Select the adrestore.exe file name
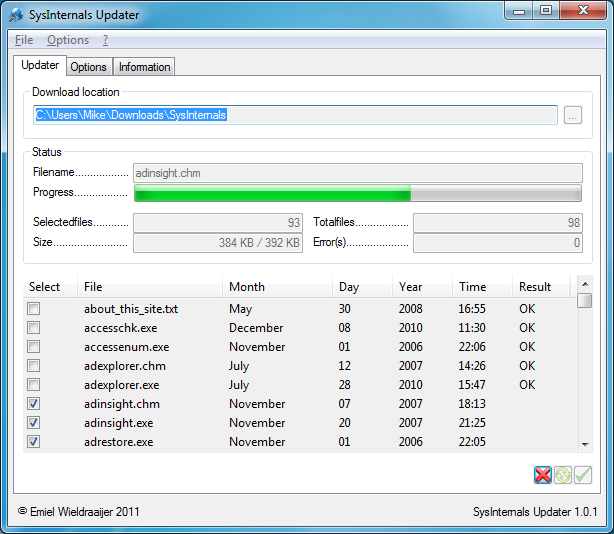614x534 pixels. (x=119, y=442)
